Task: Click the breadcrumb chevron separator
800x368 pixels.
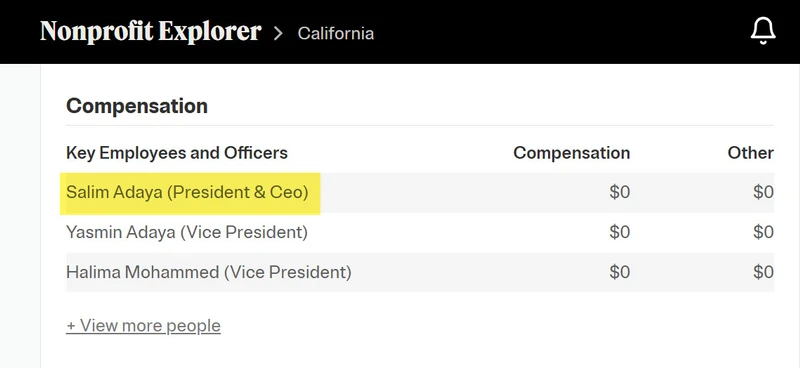Action: coord(278,34)
